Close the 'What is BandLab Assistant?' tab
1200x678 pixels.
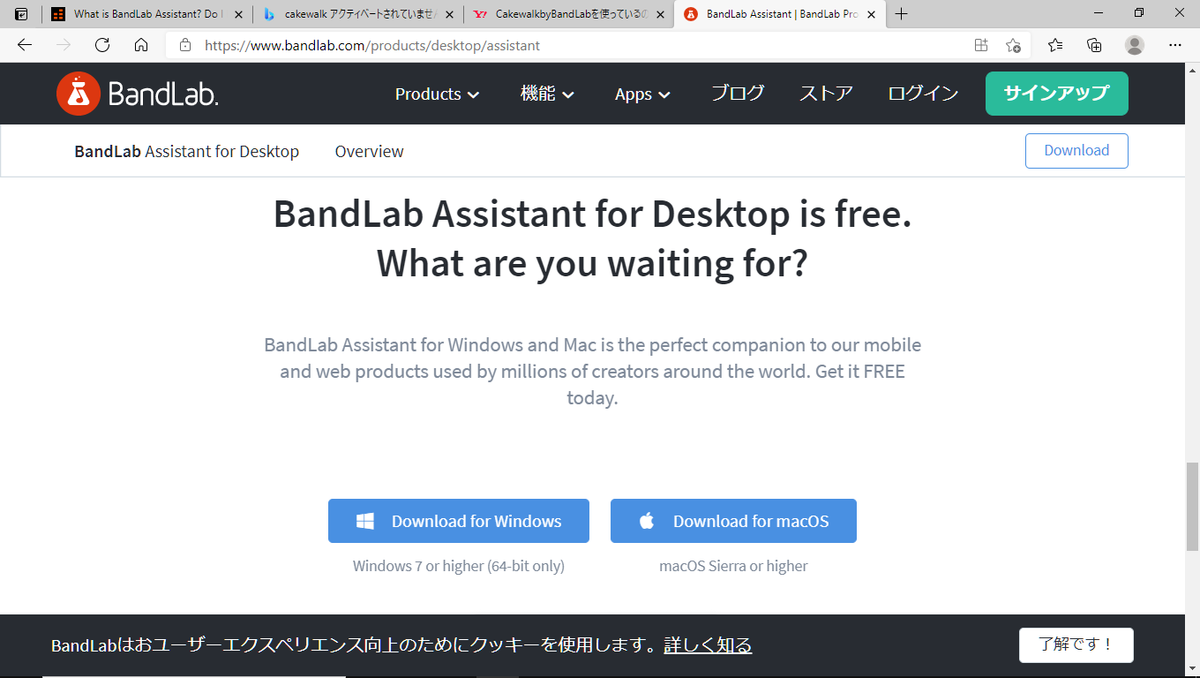point(238,14)
